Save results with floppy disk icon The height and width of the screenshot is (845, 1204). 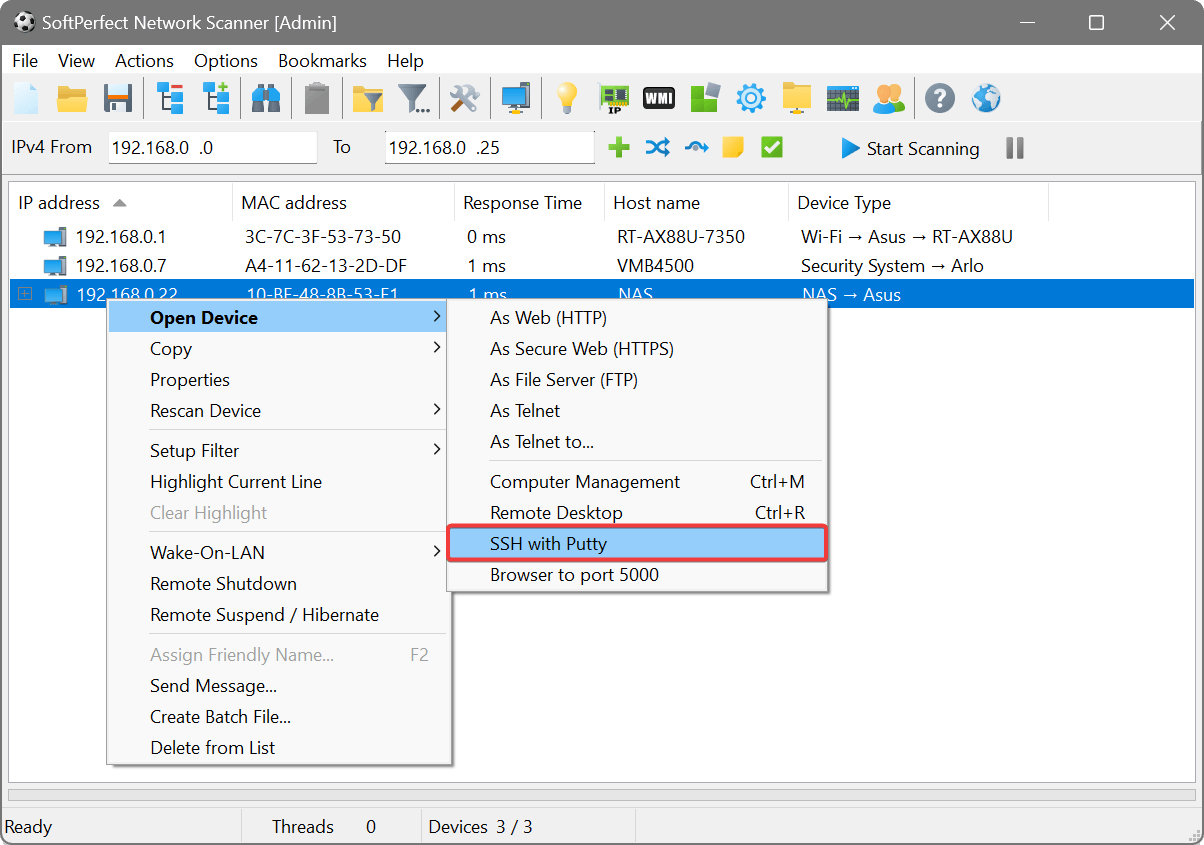coord(118,98)
